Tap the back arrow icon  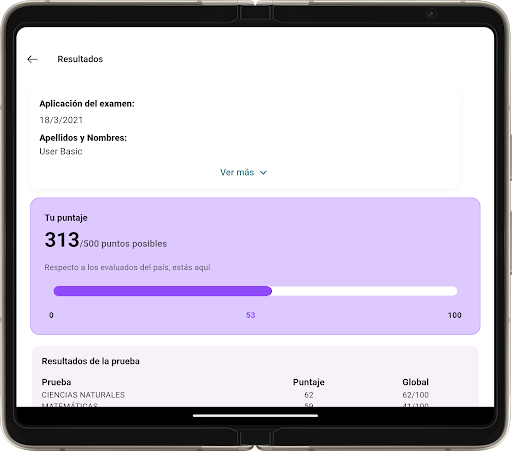pyautogui.click(x=32, y=59)
